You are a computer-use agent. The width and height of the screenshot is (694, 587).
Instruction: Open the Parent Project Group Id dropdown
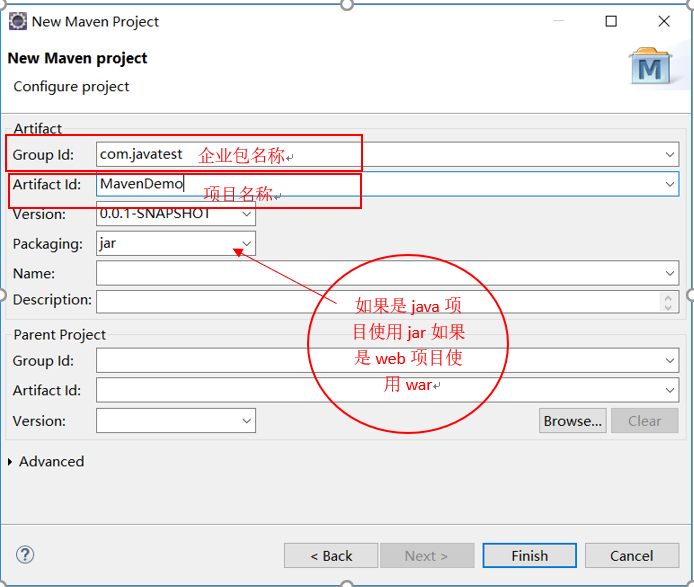(x=670, y=360)
